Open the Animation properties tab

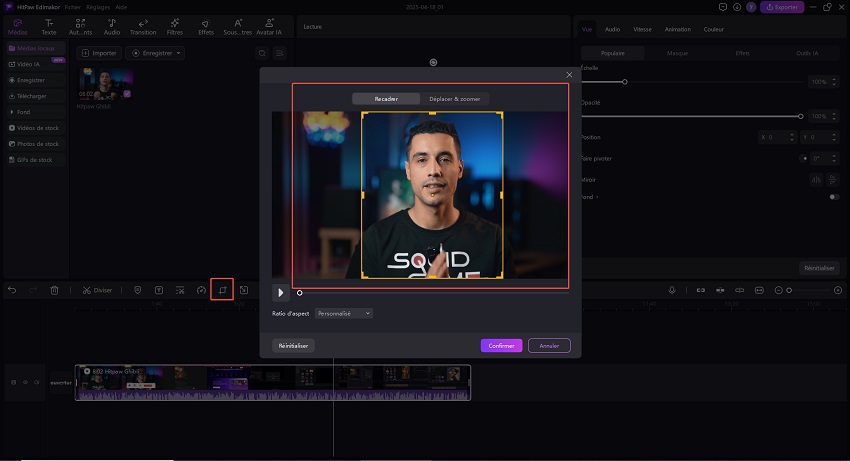coord(678,29)
